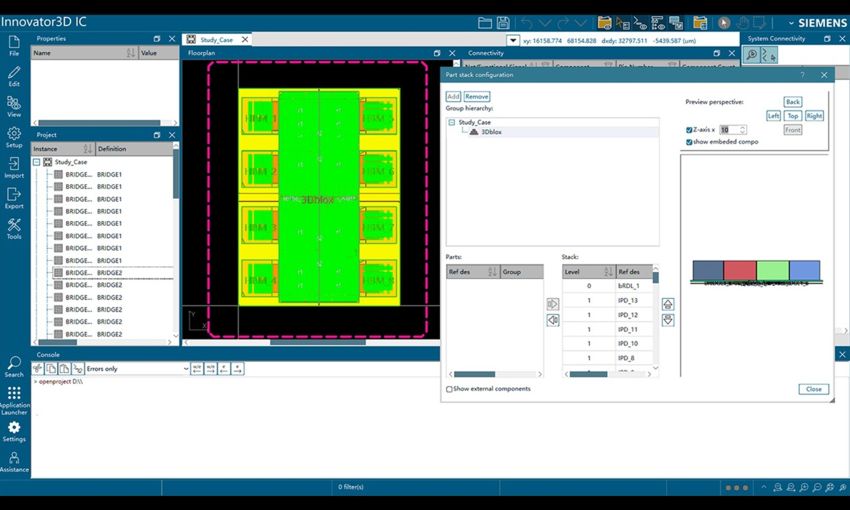The width and height of the screenshot is (850, 510).
Task: Click the Top perspective button
Action: point(792,116)
